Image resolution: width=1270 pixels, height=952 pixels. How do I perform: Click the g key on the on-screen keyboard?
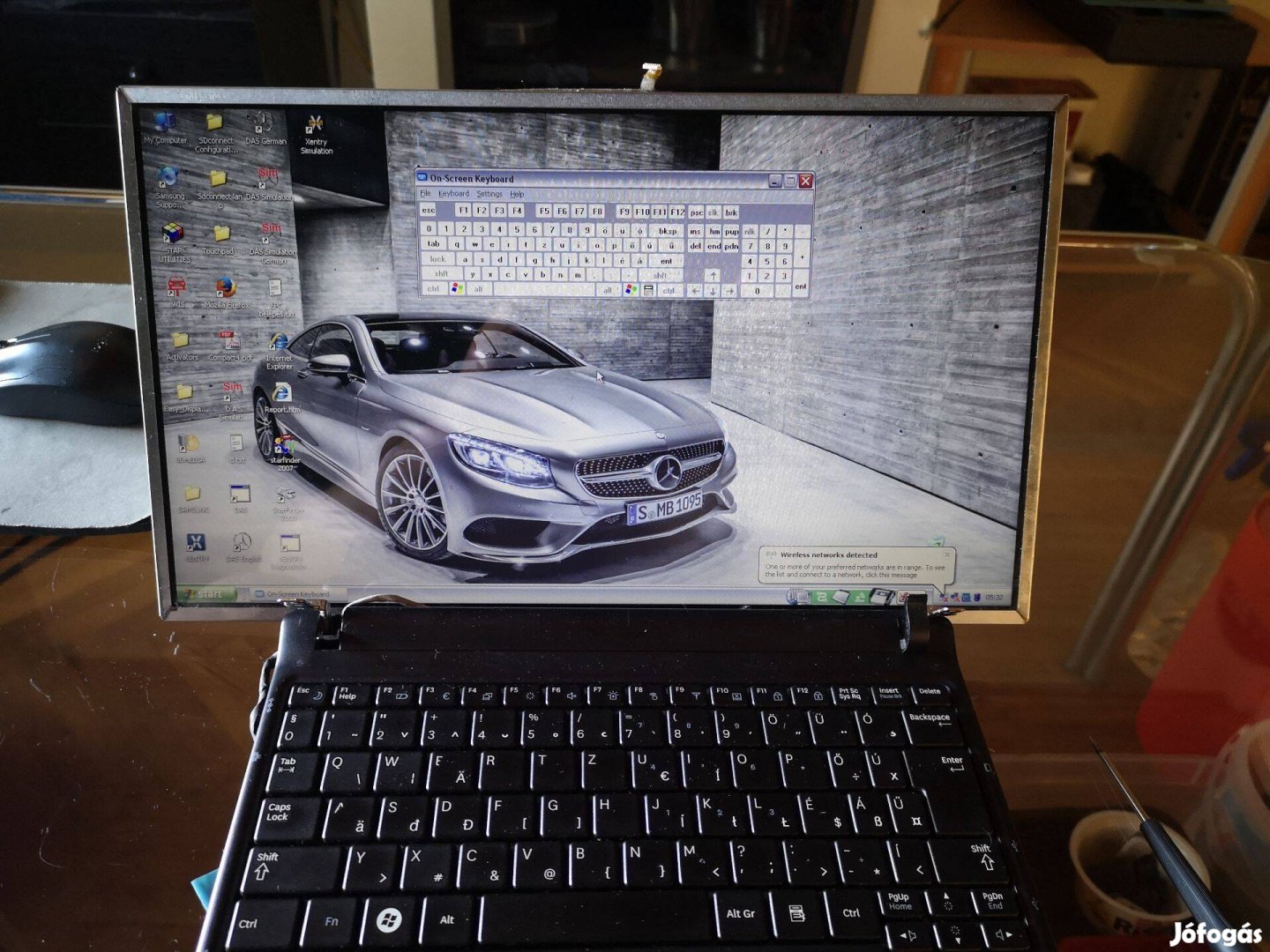pos(535,260)
